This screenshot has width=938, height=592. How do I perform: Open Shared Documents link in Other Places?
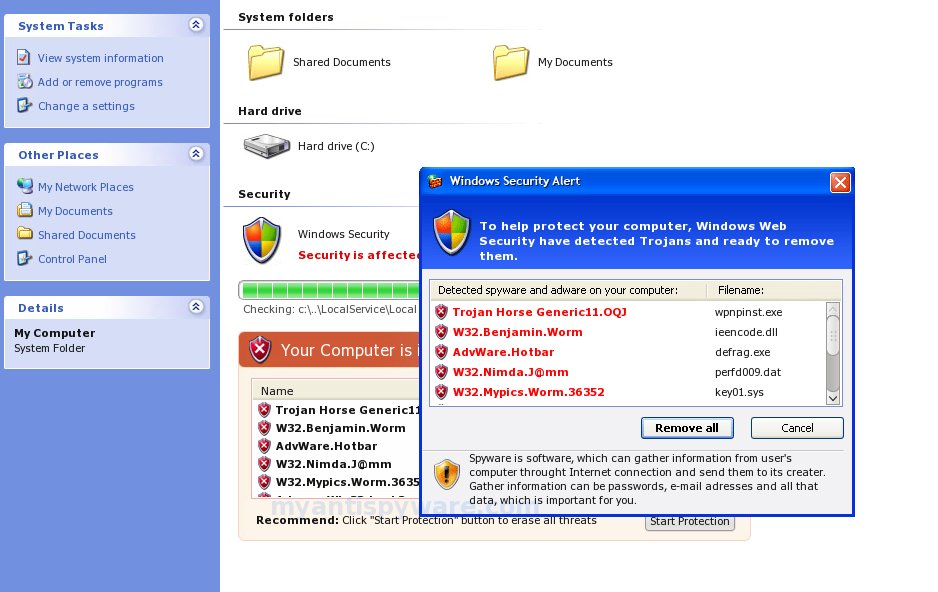(87, 235)
